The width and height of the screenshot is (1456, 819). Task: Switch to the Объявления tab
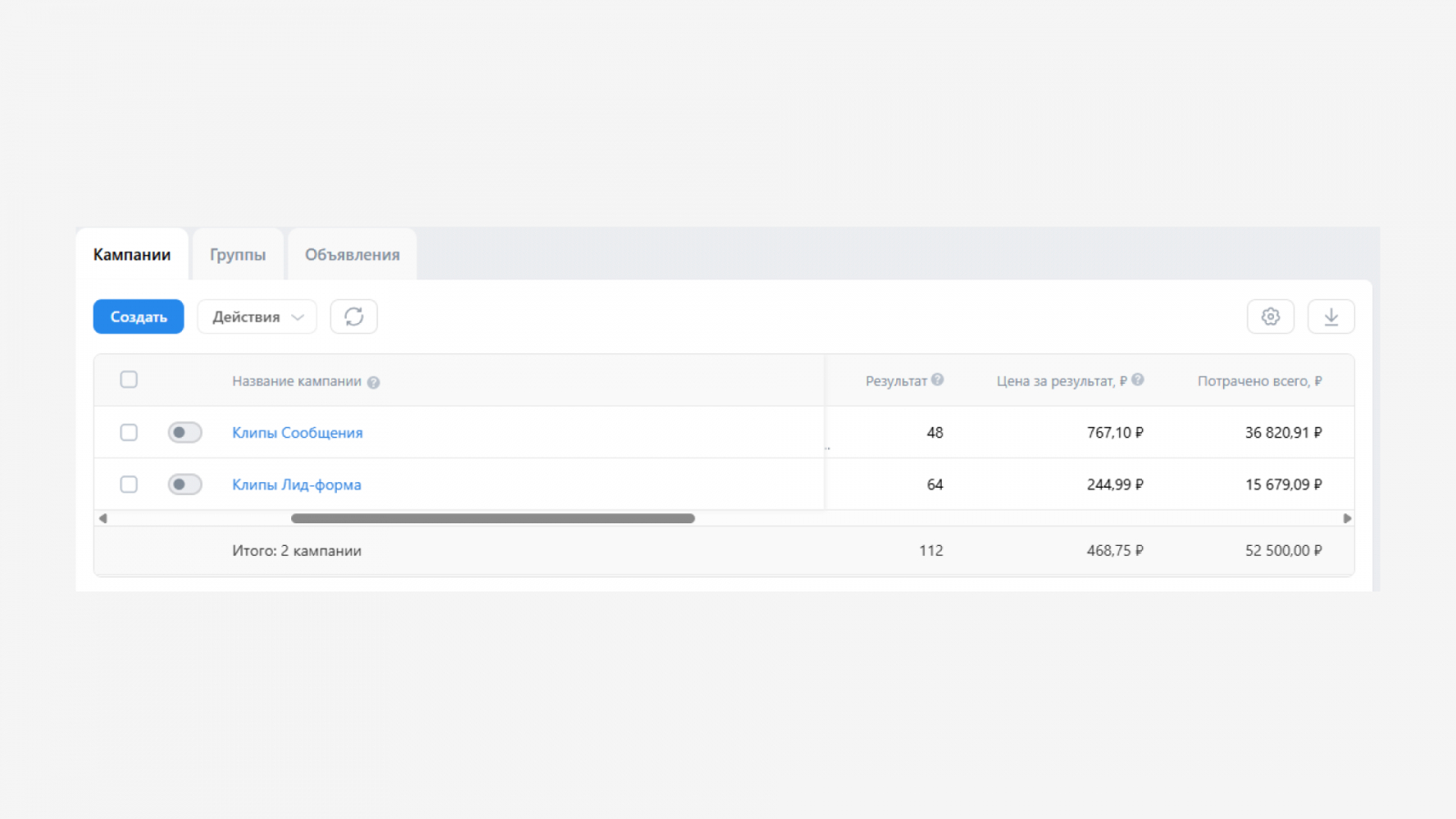[352, 255]
